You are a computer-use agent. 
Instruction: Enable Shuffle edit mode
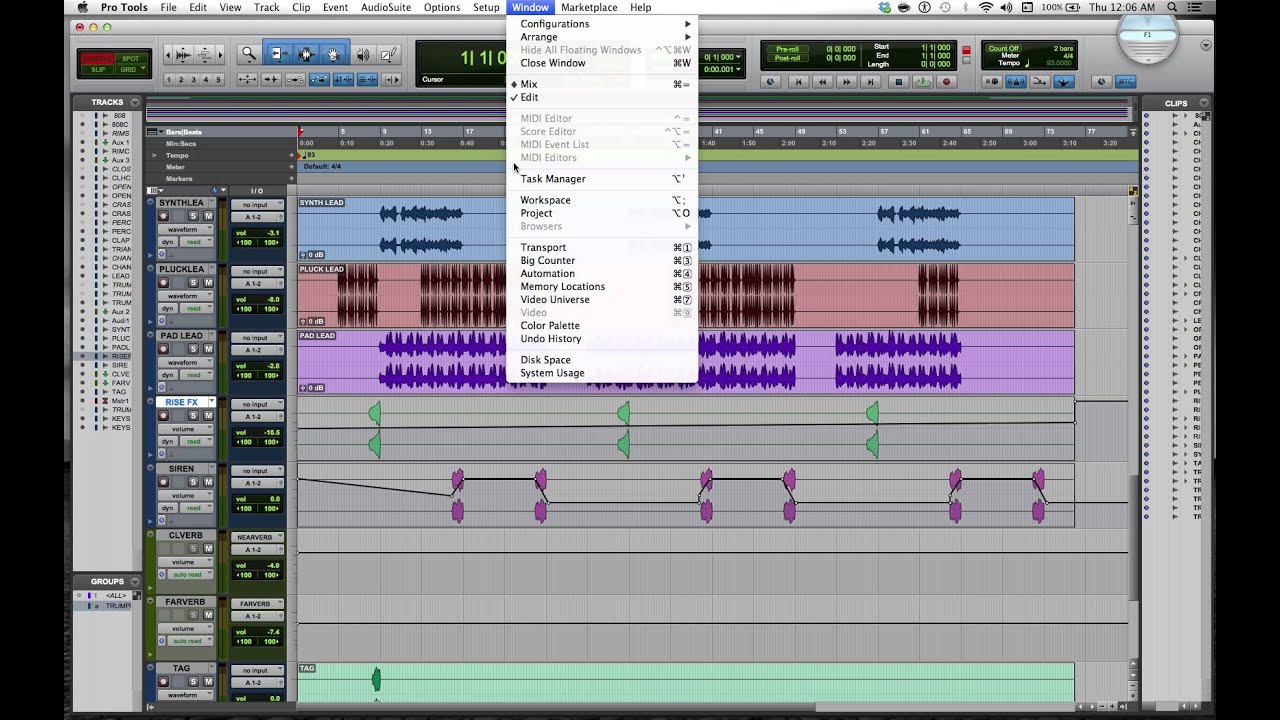[98, 58]
